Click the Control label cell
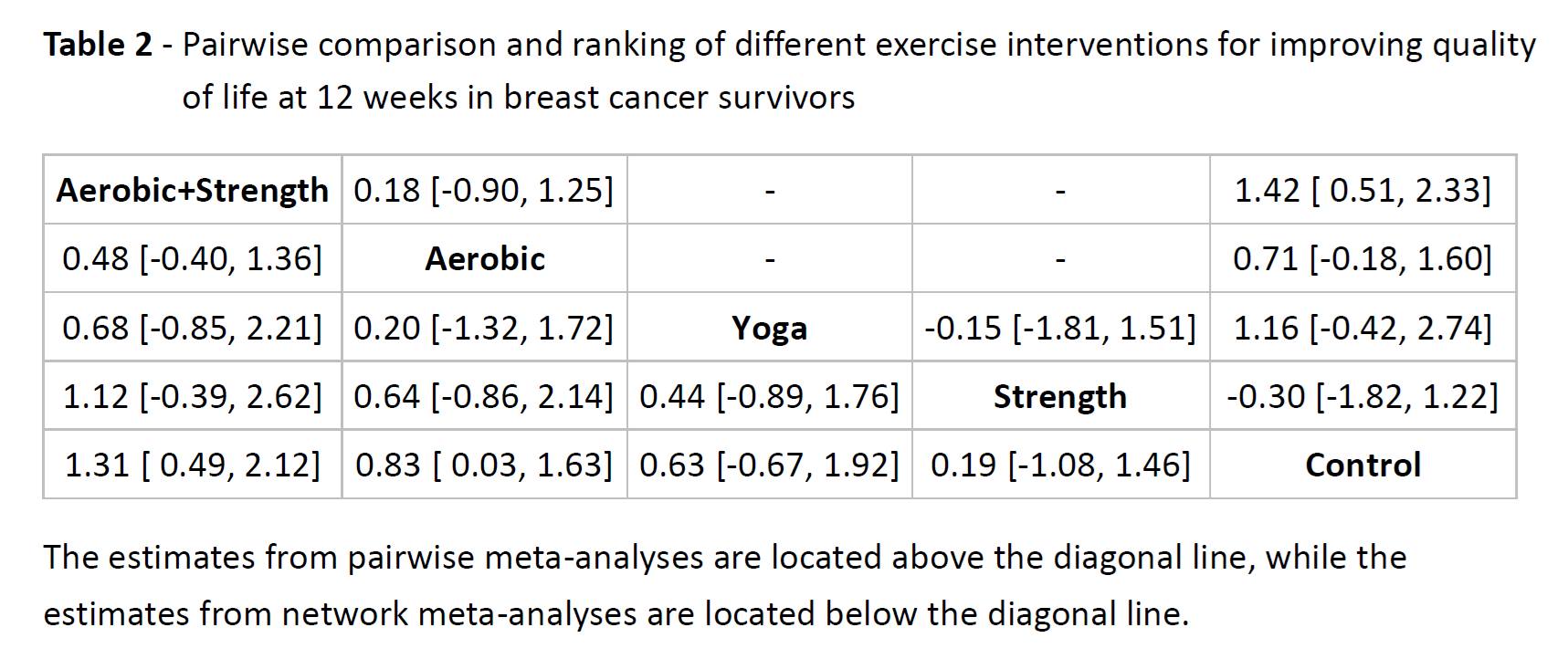 [1363, 465]
